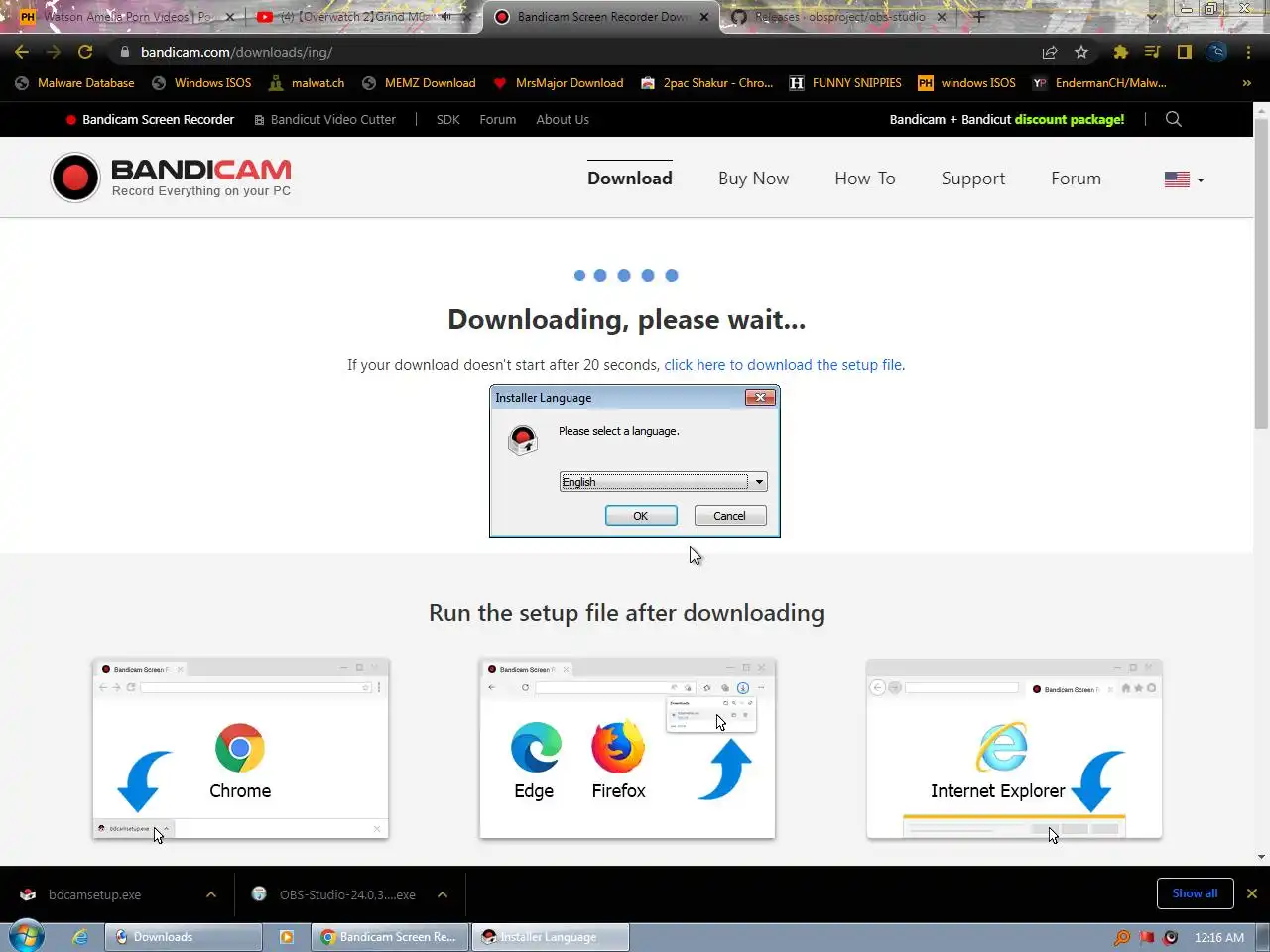This screenshot has width=1270, height=952.
Task: Click the OBS-Studio-24.0.3 download item
Action: (347, 894)
